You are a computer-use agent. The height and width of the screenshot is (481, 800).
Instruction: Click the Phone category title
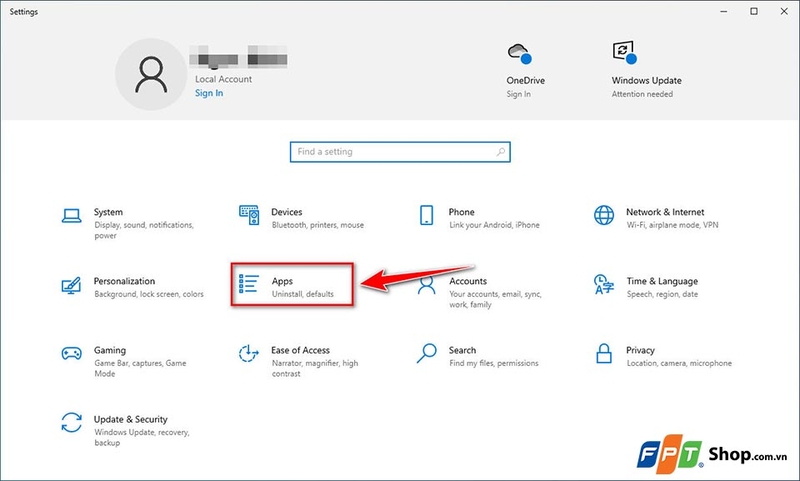pyautogui.click(x=461, y=212)
